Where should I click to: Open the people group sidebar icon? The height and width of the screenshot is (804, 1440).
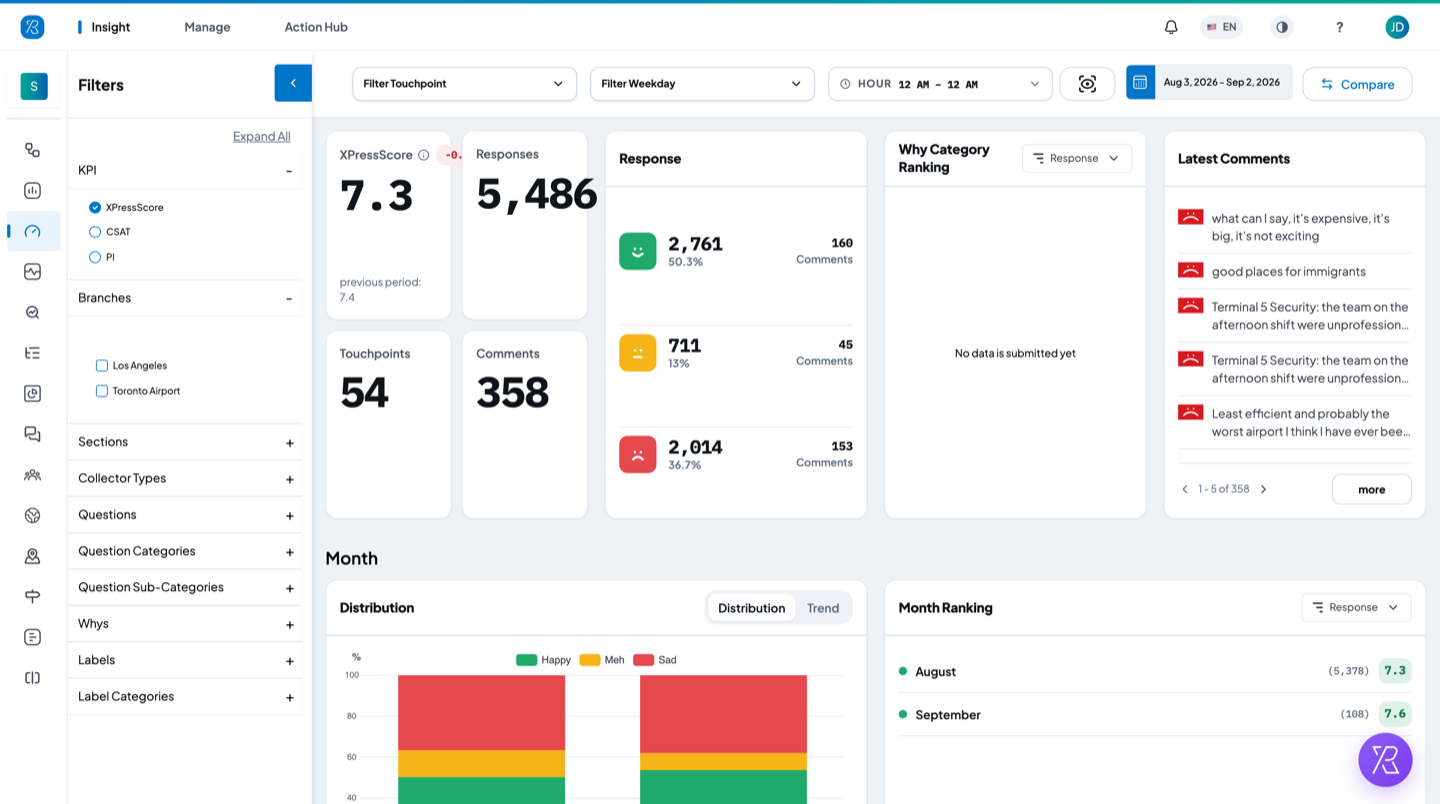[32, 475]
